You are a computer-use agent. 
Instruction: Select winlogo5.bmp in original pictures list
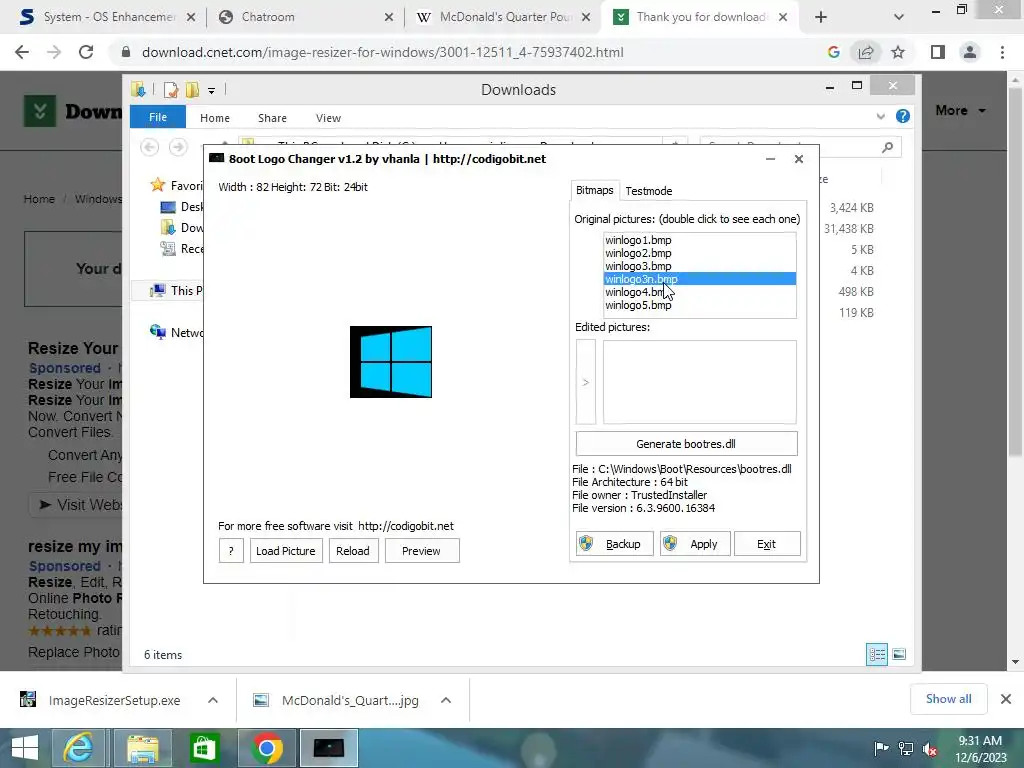click(638, 305)
